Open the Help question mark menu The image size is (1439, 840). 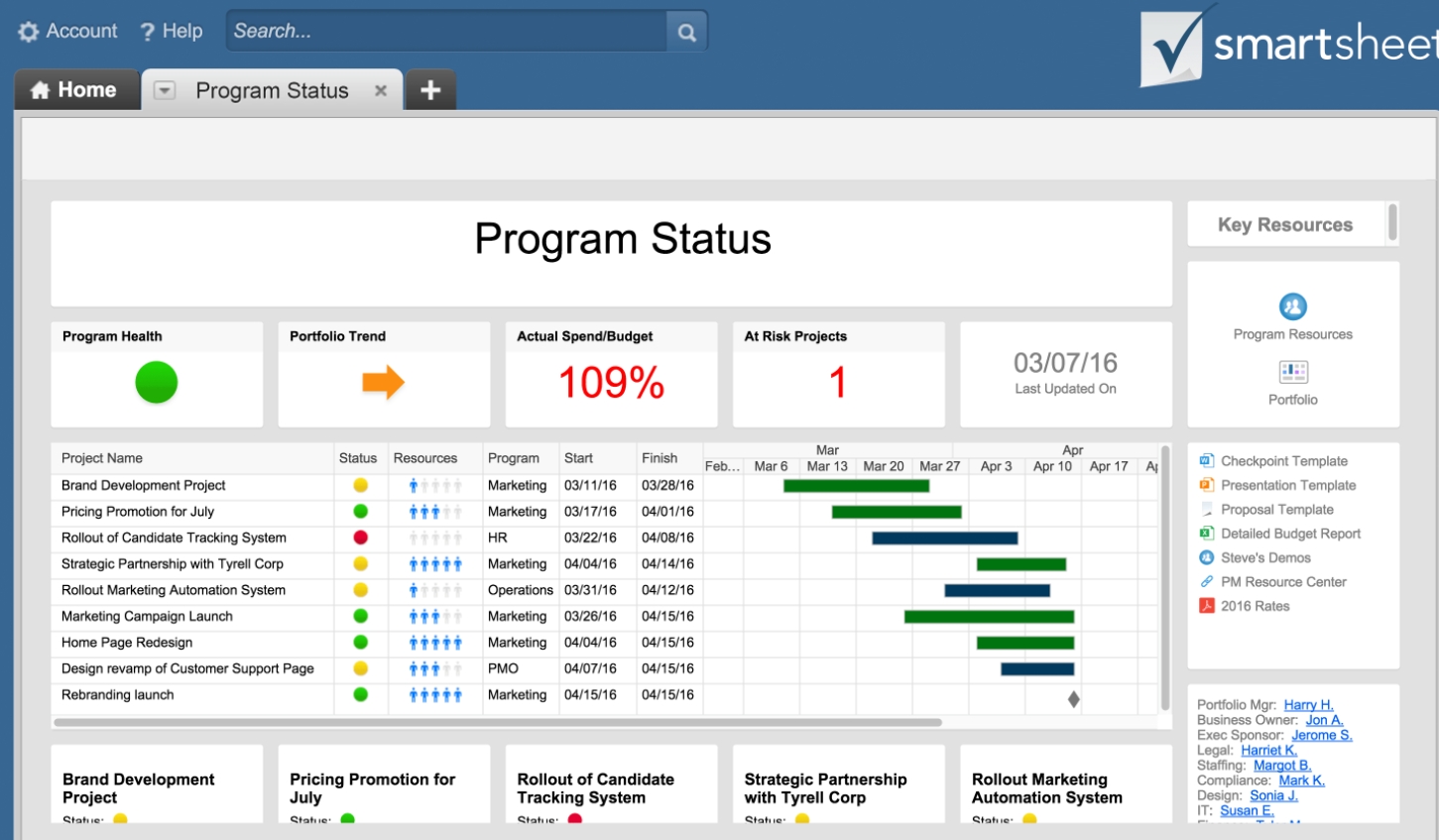tap(147, 32)
